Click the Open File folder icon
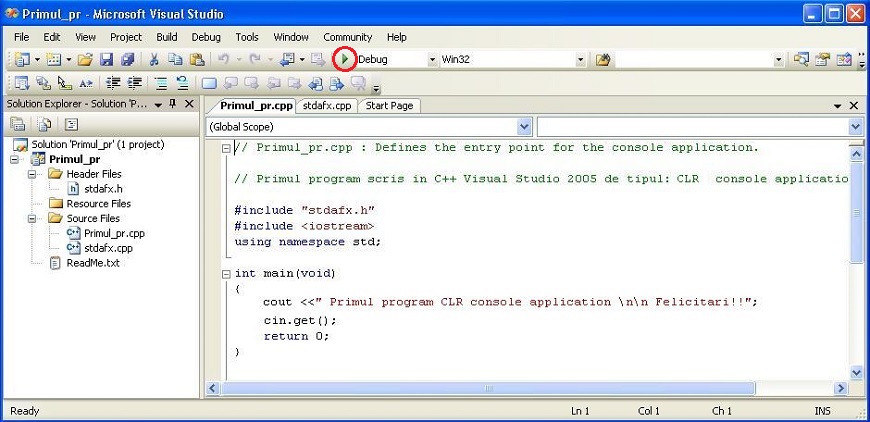This screenshot has height=422, width=870. tap(85, 60)
